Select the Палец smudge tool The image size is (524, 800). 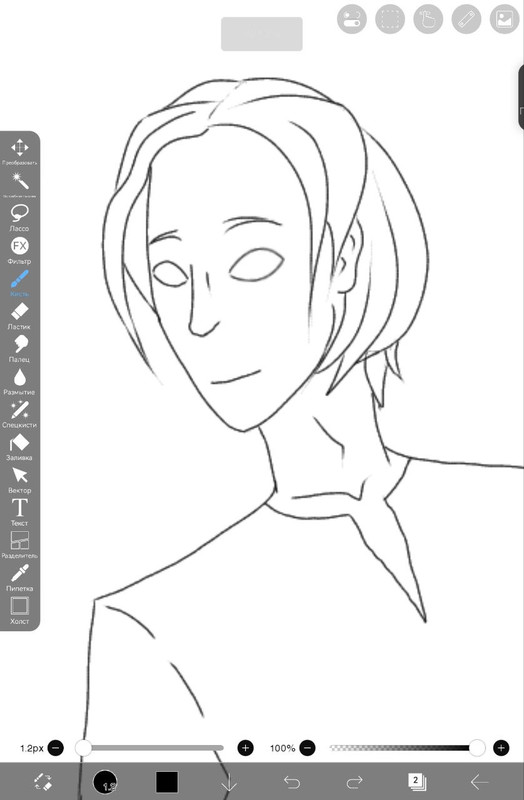pyautogui.click(x=19, y=348)
